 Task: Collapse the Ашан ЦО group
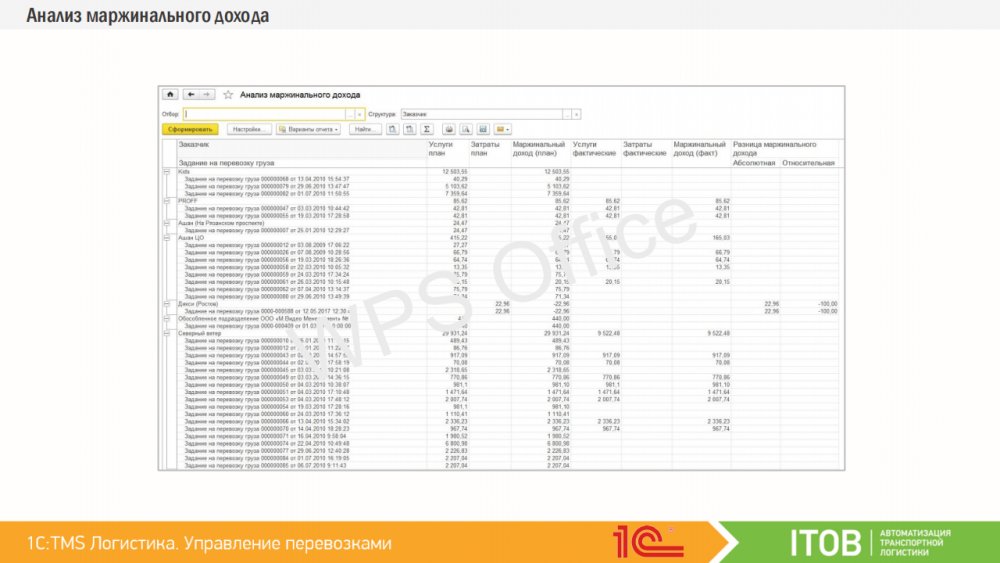coord(167,237)
